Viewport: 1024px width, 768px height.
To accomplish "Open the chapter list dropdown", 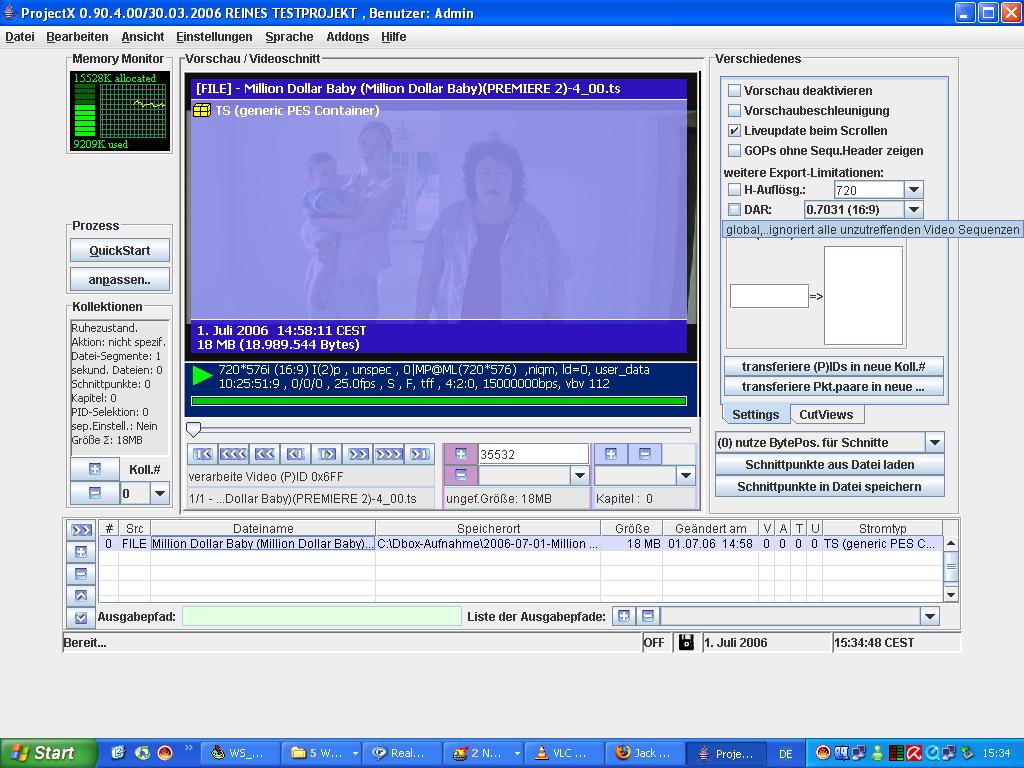I will click(x=685, y=475).
